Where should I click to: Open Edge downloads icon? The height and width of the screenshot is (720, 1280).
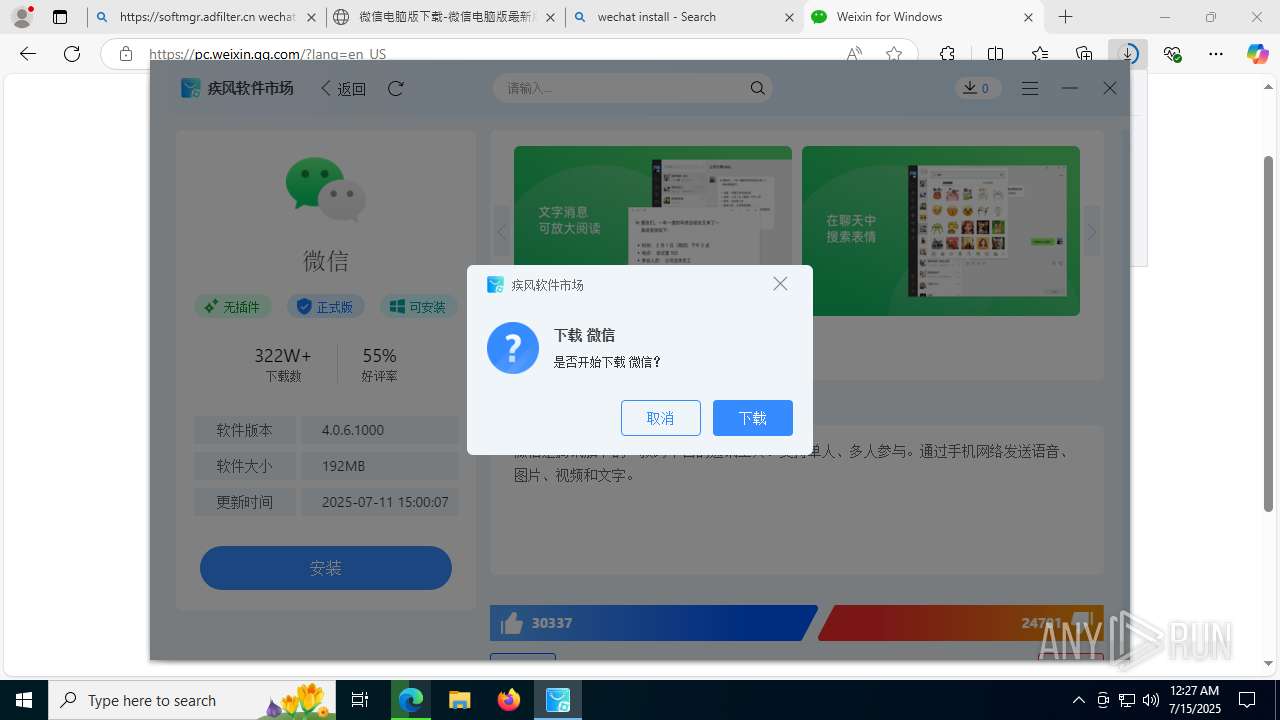[1128, 54]
